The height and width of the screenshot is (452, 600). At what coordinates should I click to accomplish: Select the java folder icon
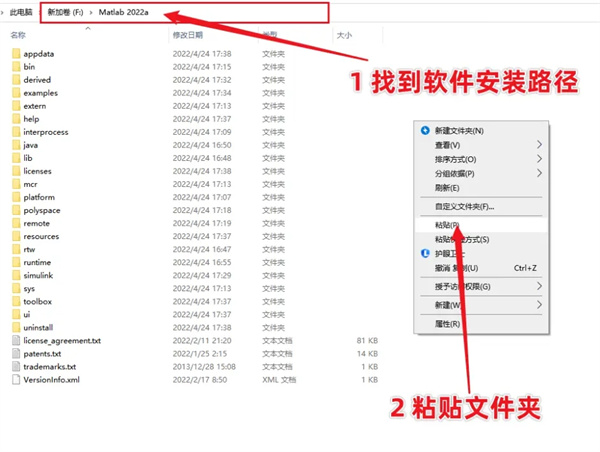click(16, 145)
